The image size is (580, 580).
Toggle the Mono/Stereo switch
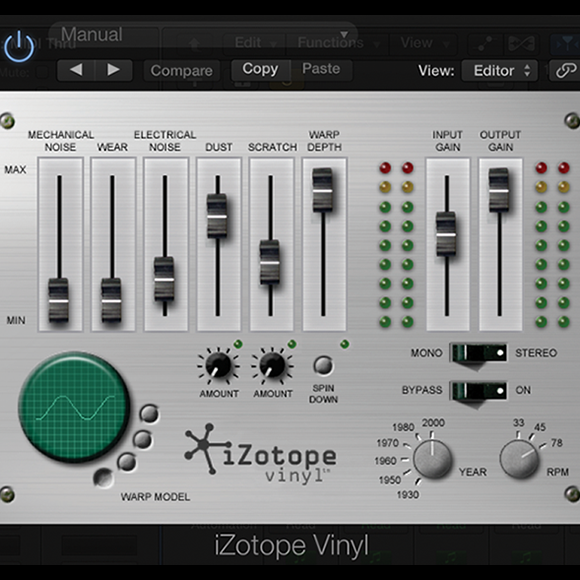(478, 353)
